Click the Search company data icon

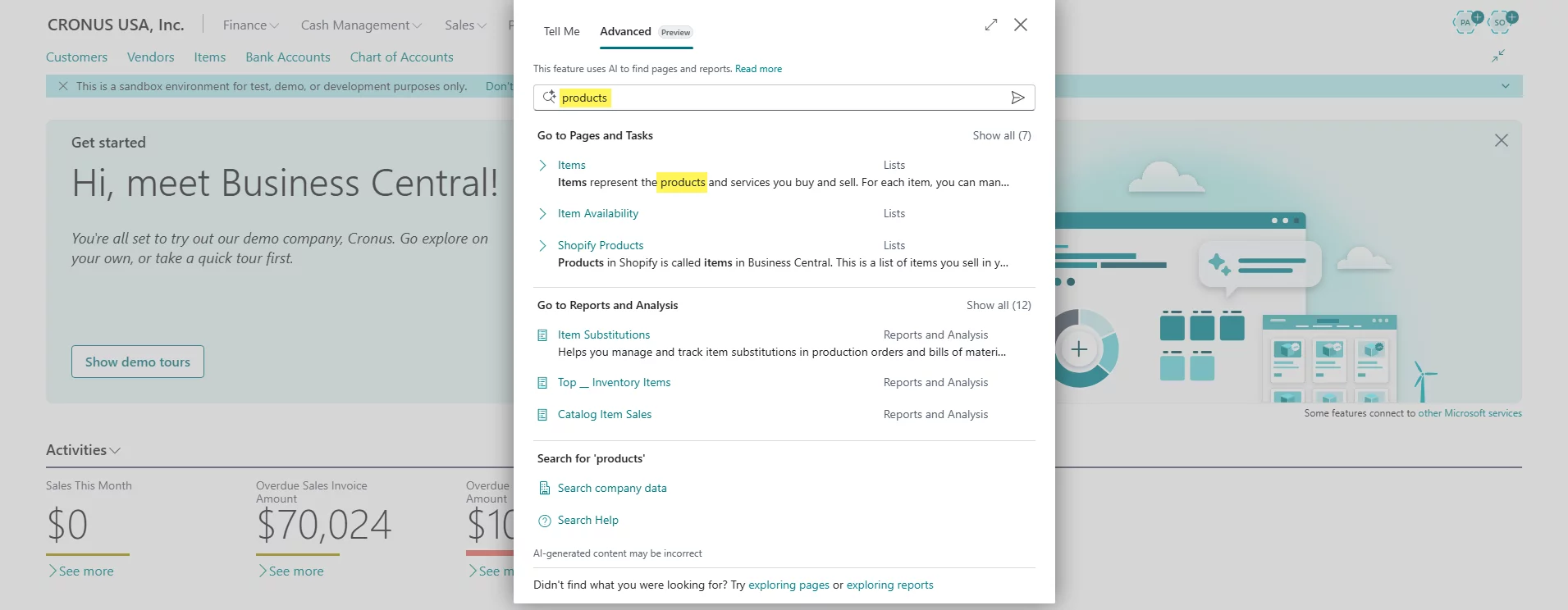point(544,489)
